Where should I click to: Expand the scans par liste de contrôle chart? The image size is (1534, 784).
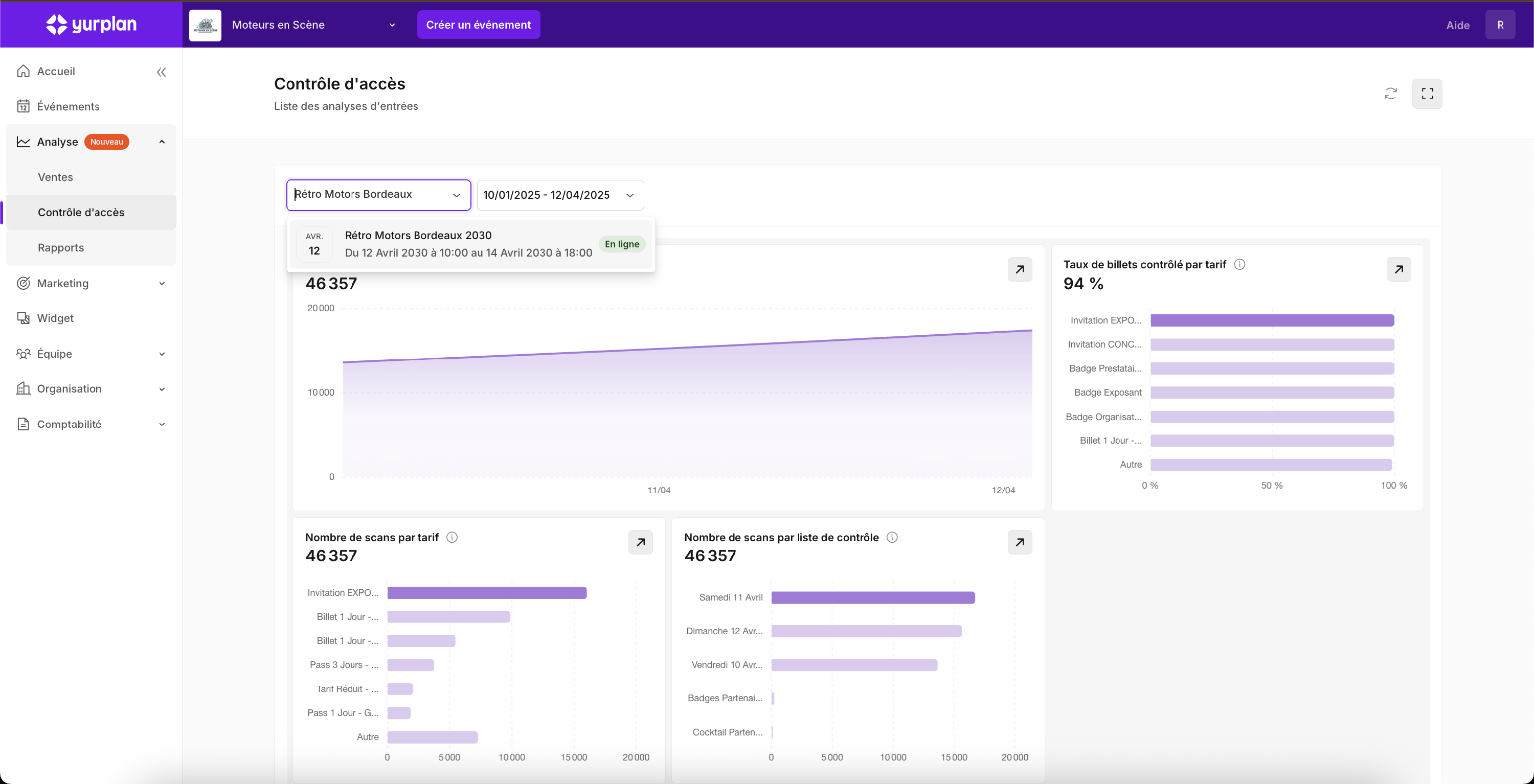coord(1020,542)
